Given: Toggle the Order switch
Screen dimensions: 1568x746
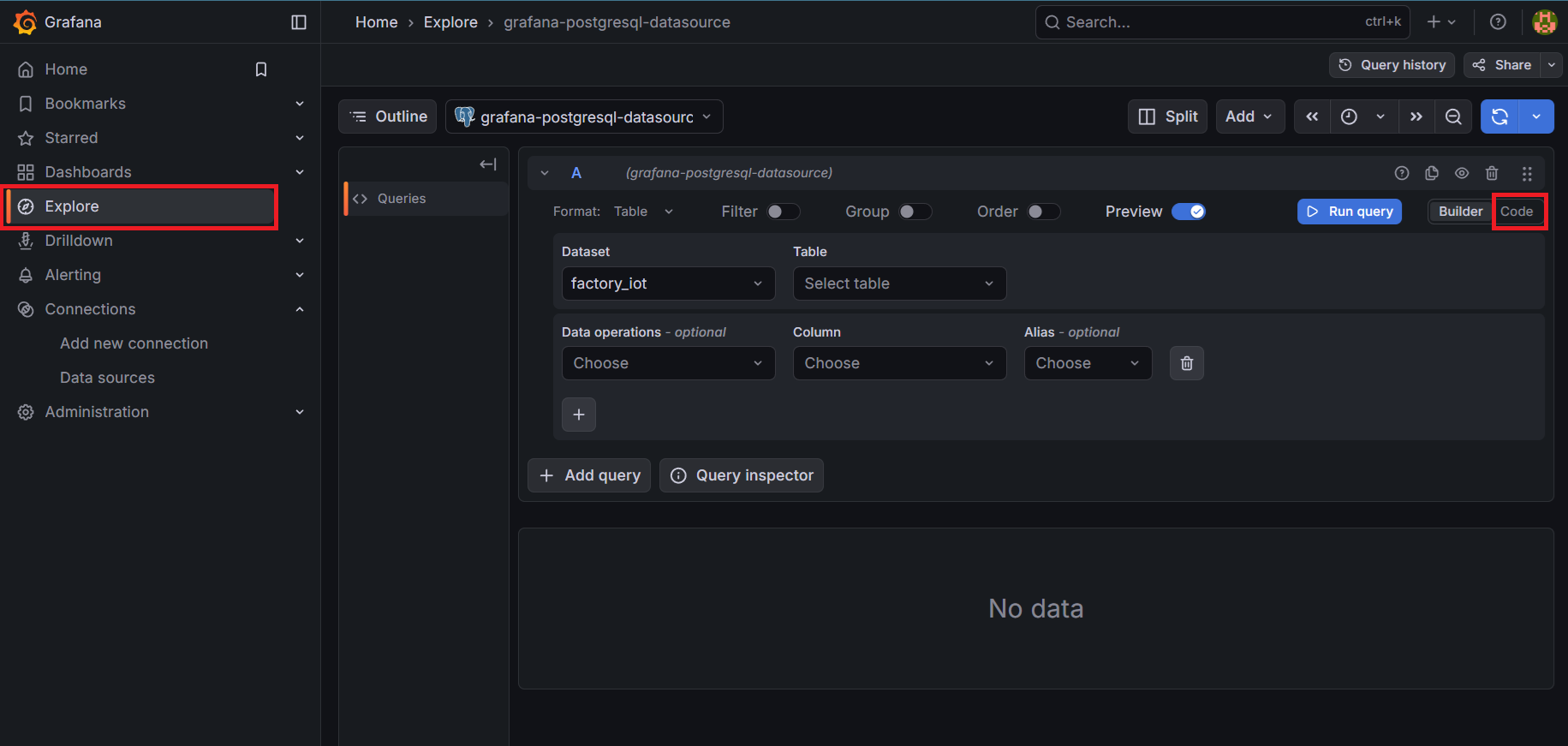Looking at the screenshot, I should [1043, 212].
